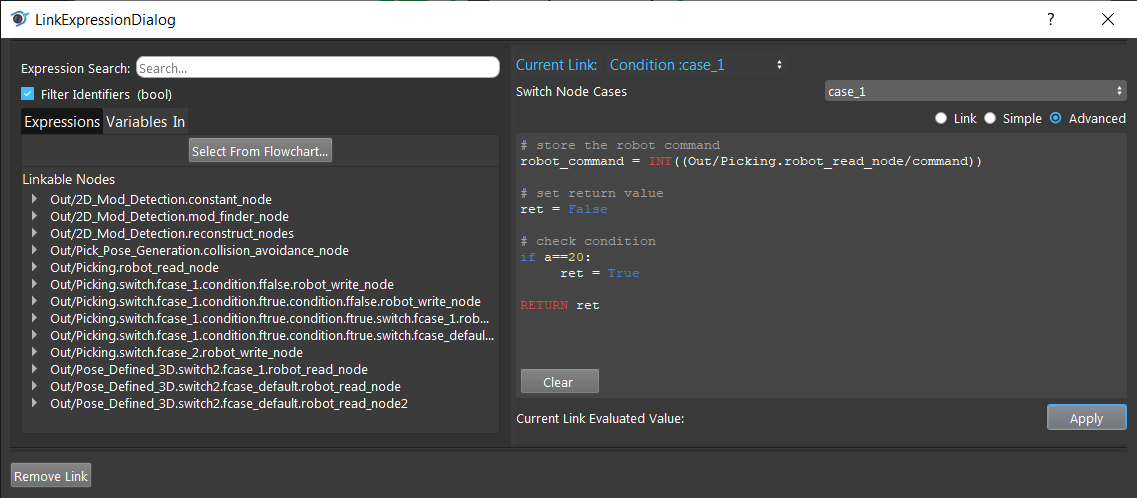1137x498 pixels.
Task: Expand Out/Picking.switch.fcase_2.robot_write_node arrow
Action: [34, 352]
